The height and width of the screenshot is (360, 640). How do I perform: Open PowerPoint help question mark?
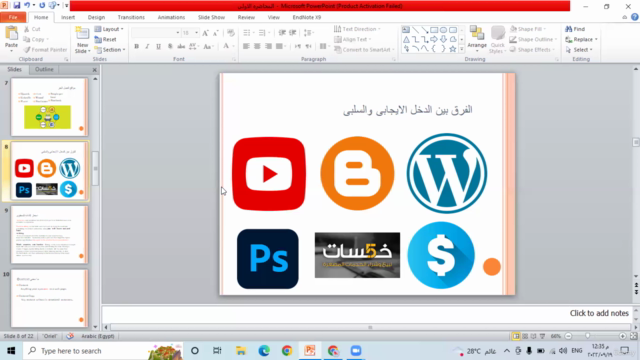click(635, 17)
